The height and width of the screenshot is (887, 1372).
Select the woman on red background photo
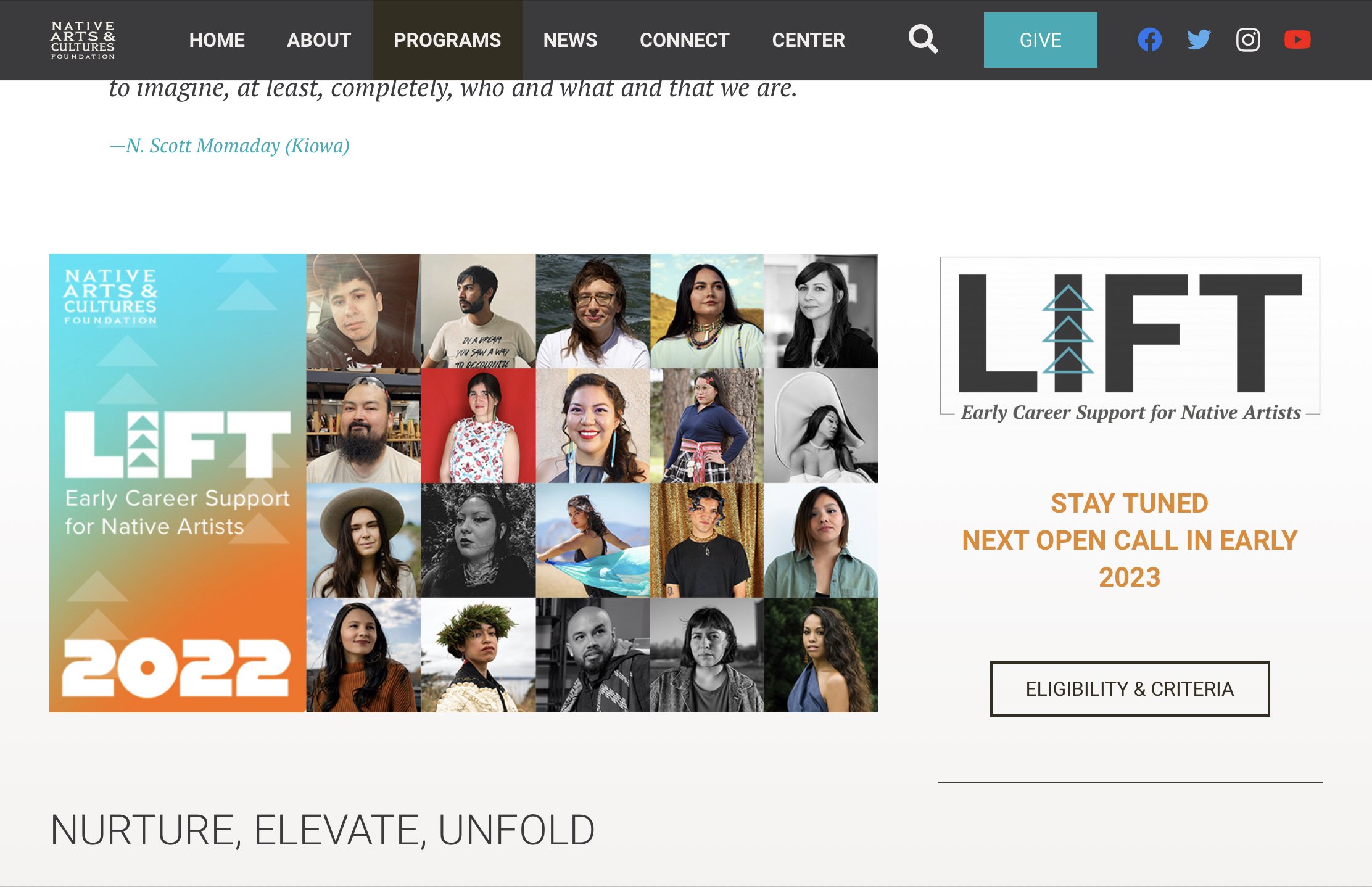[478, 426]
